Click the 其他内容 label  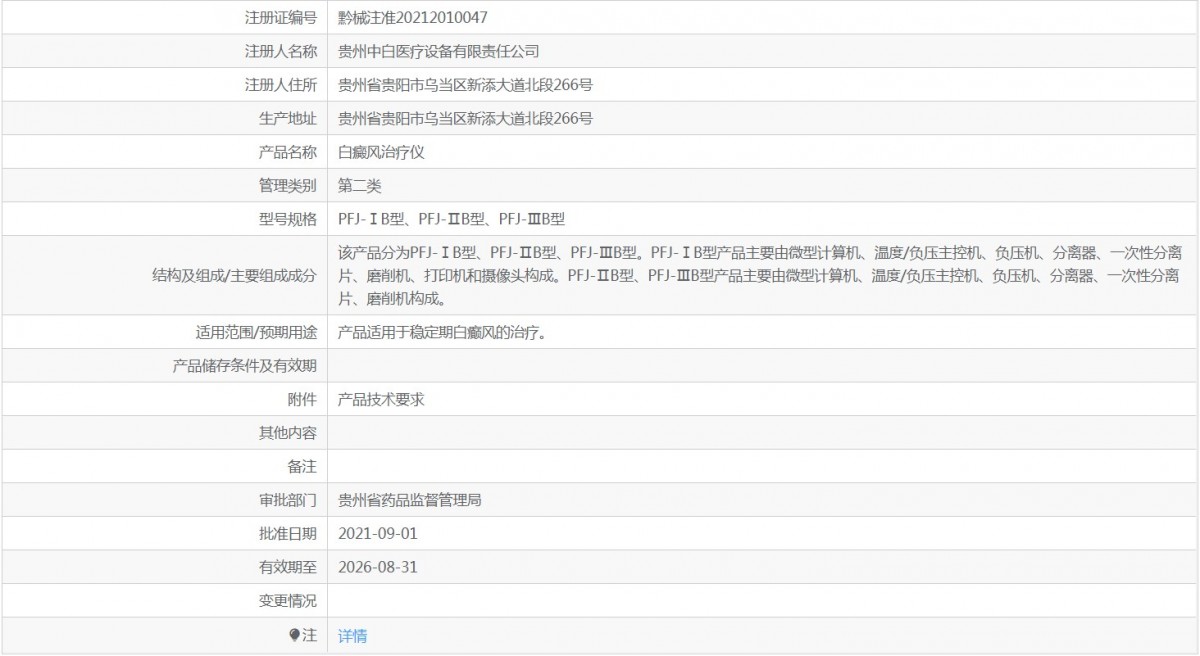point(288,433)
